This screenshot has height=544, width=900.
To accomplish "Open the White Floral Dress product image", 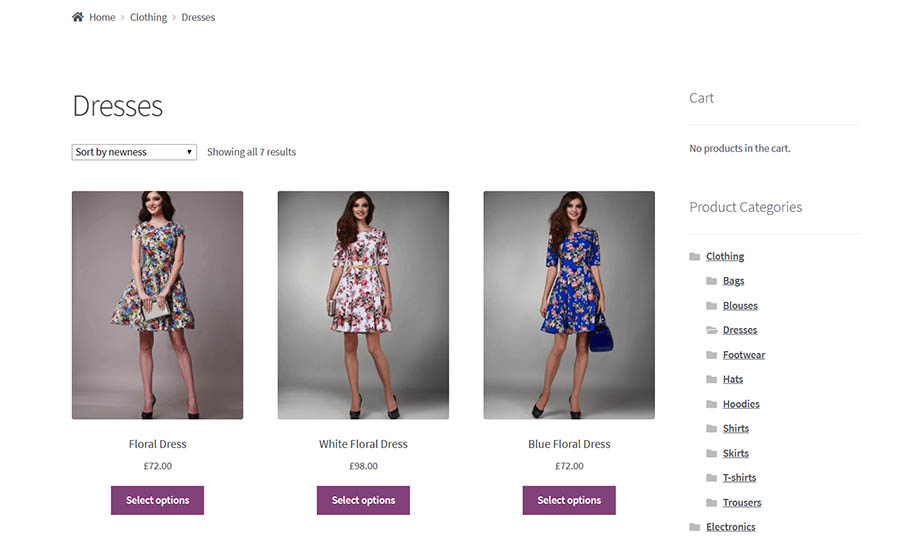I will (x=363, y=305).
